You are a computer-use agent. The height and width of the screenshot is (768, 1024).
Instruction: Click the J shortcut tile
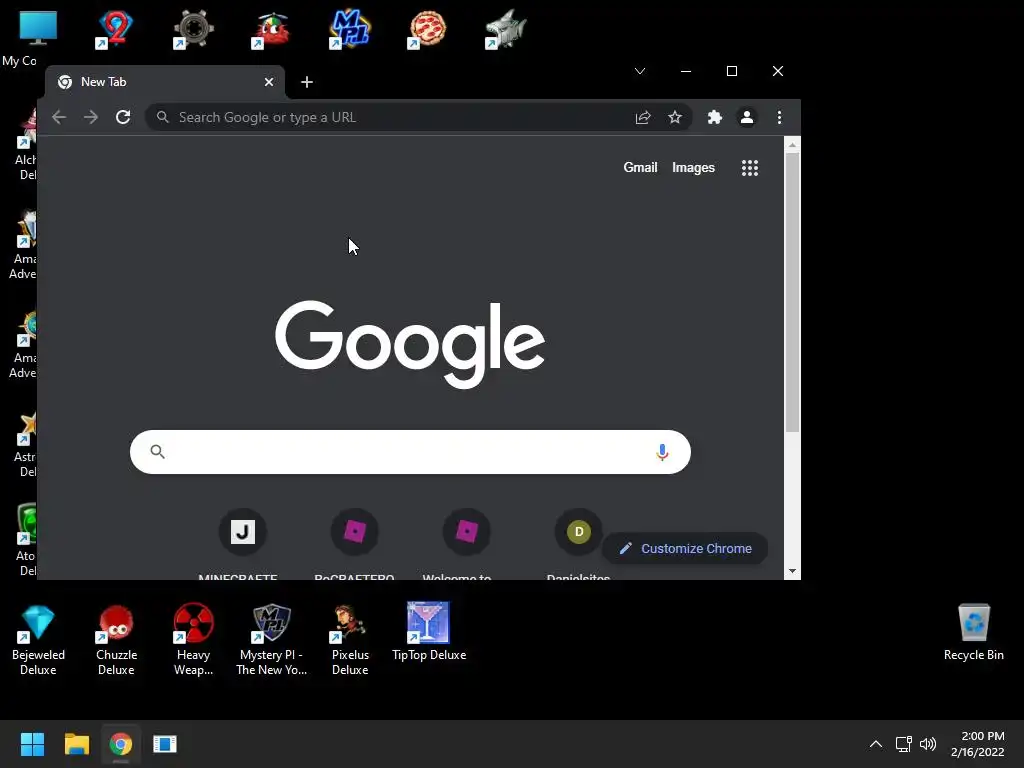pos(242,532)
